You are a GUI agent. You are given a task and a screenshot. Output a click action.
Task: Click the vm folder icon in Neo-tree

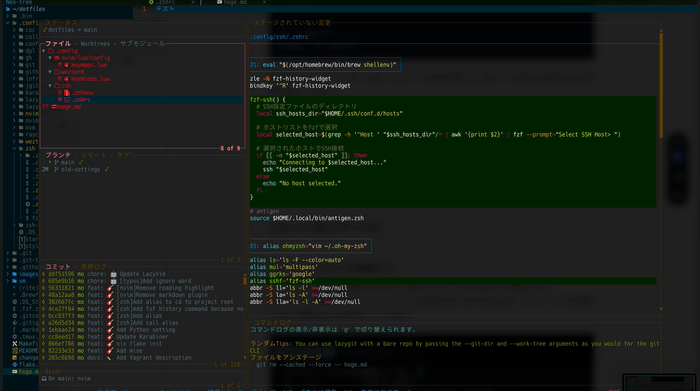point(15,281)
